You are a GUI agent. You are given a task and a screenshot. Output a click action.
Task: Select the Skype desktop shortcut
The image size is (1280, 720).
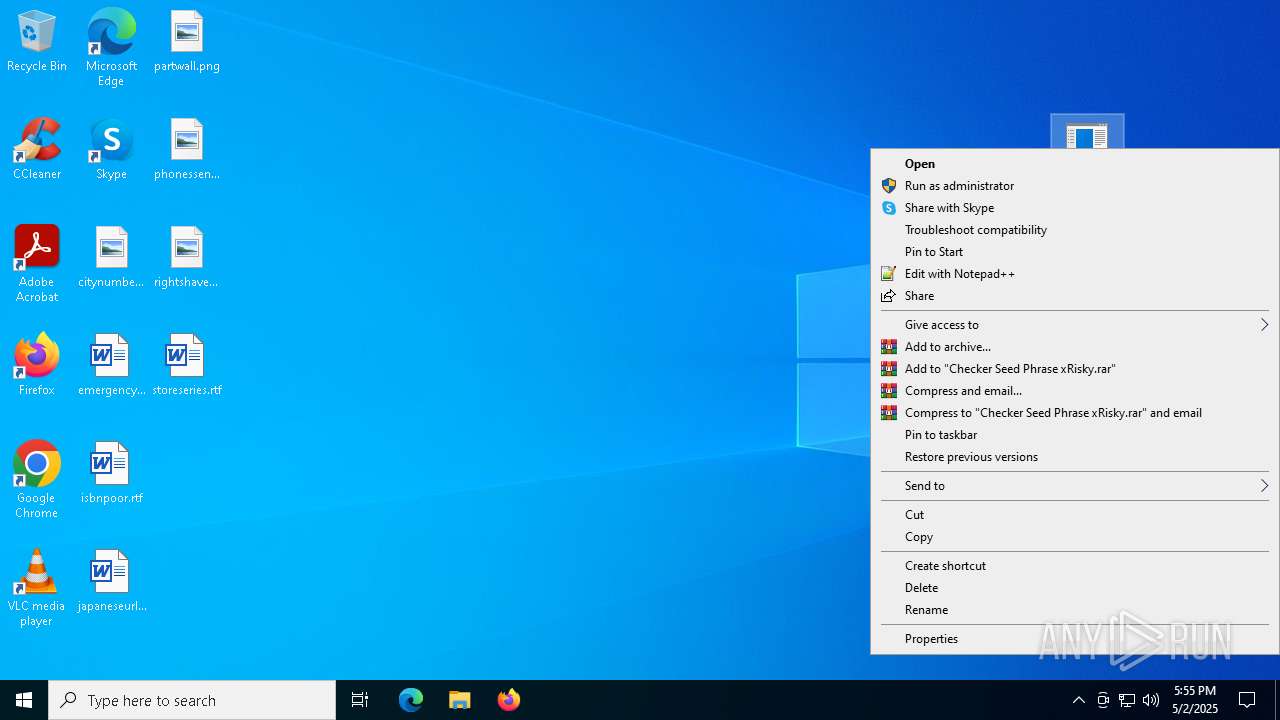111,150
